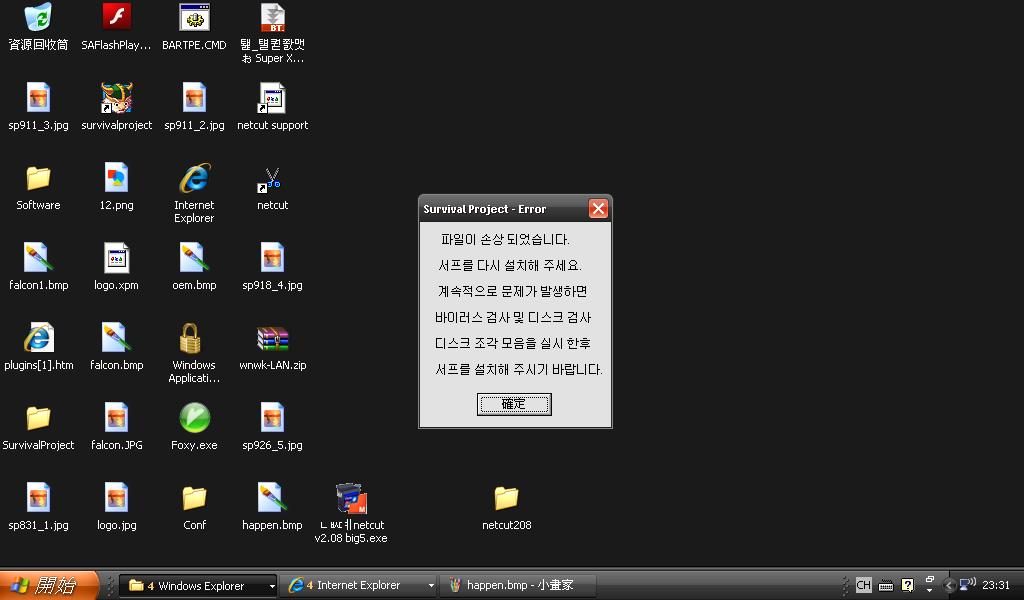Select the netcut v2.08 big5.exe installer icon
1024x600 pixels.
pyautogui.click(x=351, y=498)
